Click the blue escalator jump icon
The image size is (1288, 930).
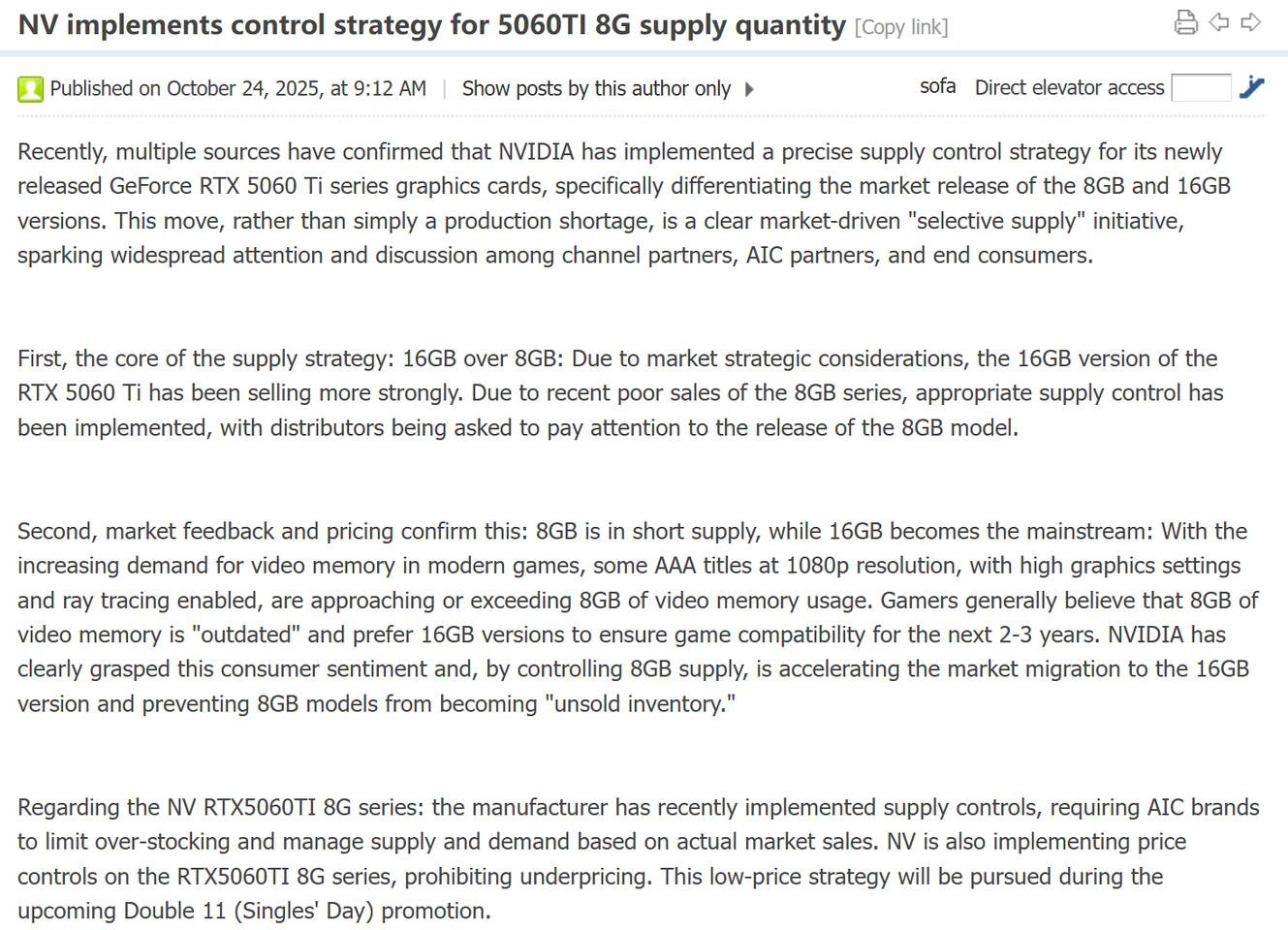pyautogui.click(x=1251, y=87)
